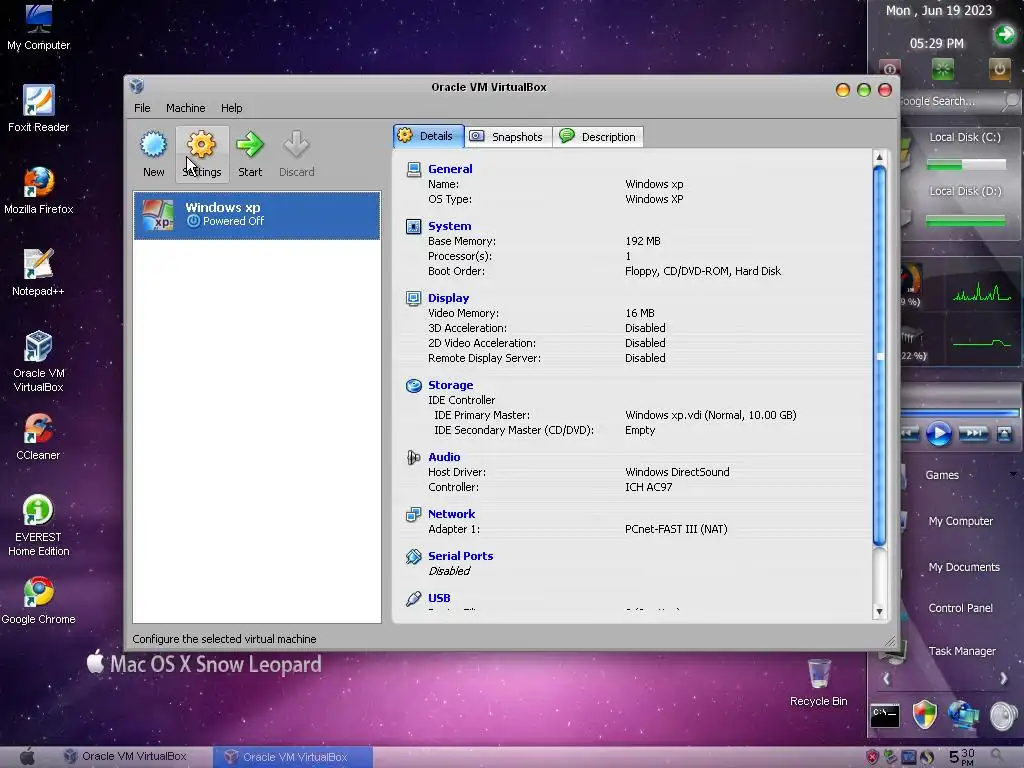The width and height of the screenshot is (1024, 768).
Task: Switch to highlighted Oracle VM VirtualBox taskbar button
Action: [293, 757]
